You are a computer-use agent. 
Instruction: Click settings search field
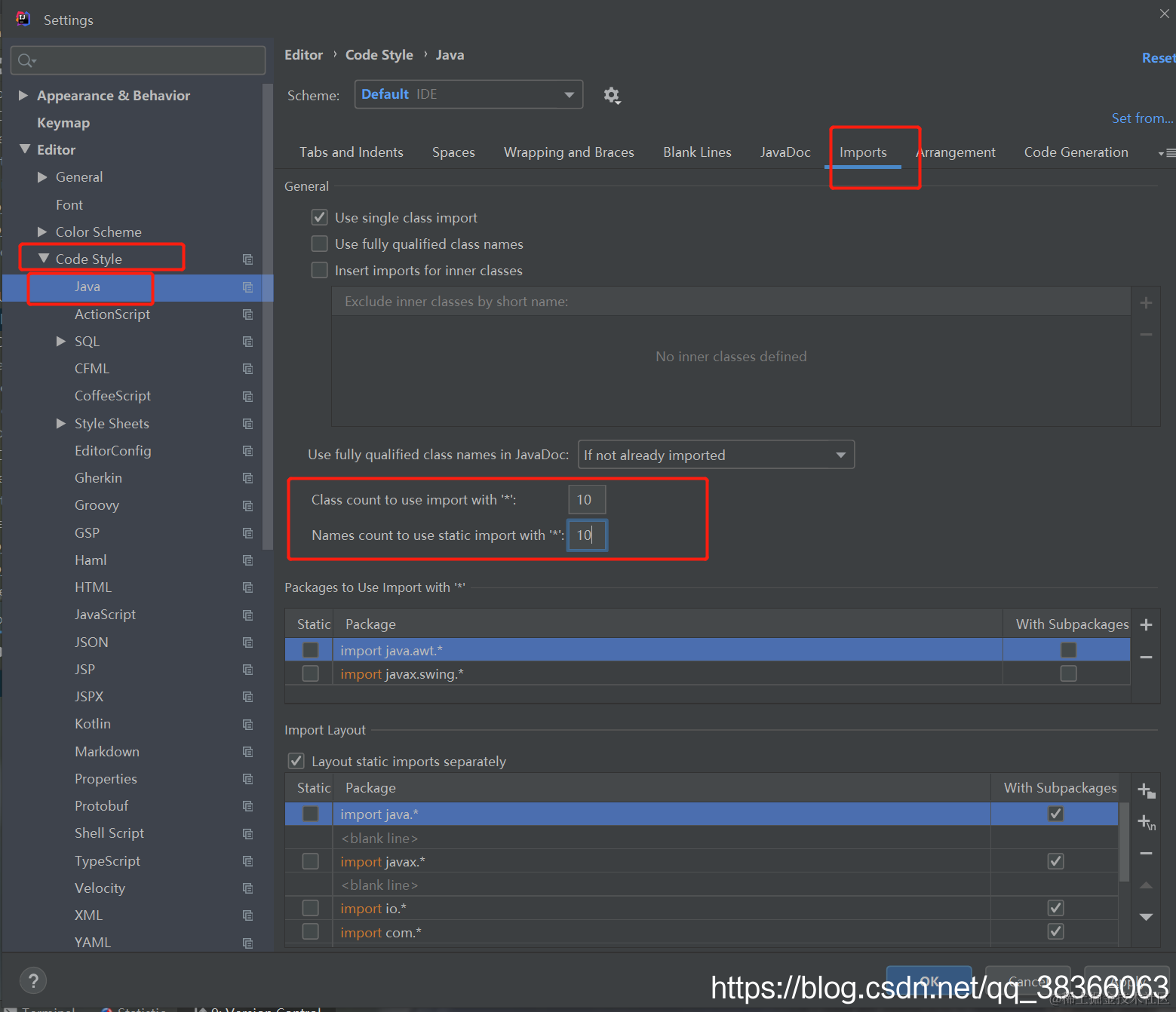[x=138, y=60]
